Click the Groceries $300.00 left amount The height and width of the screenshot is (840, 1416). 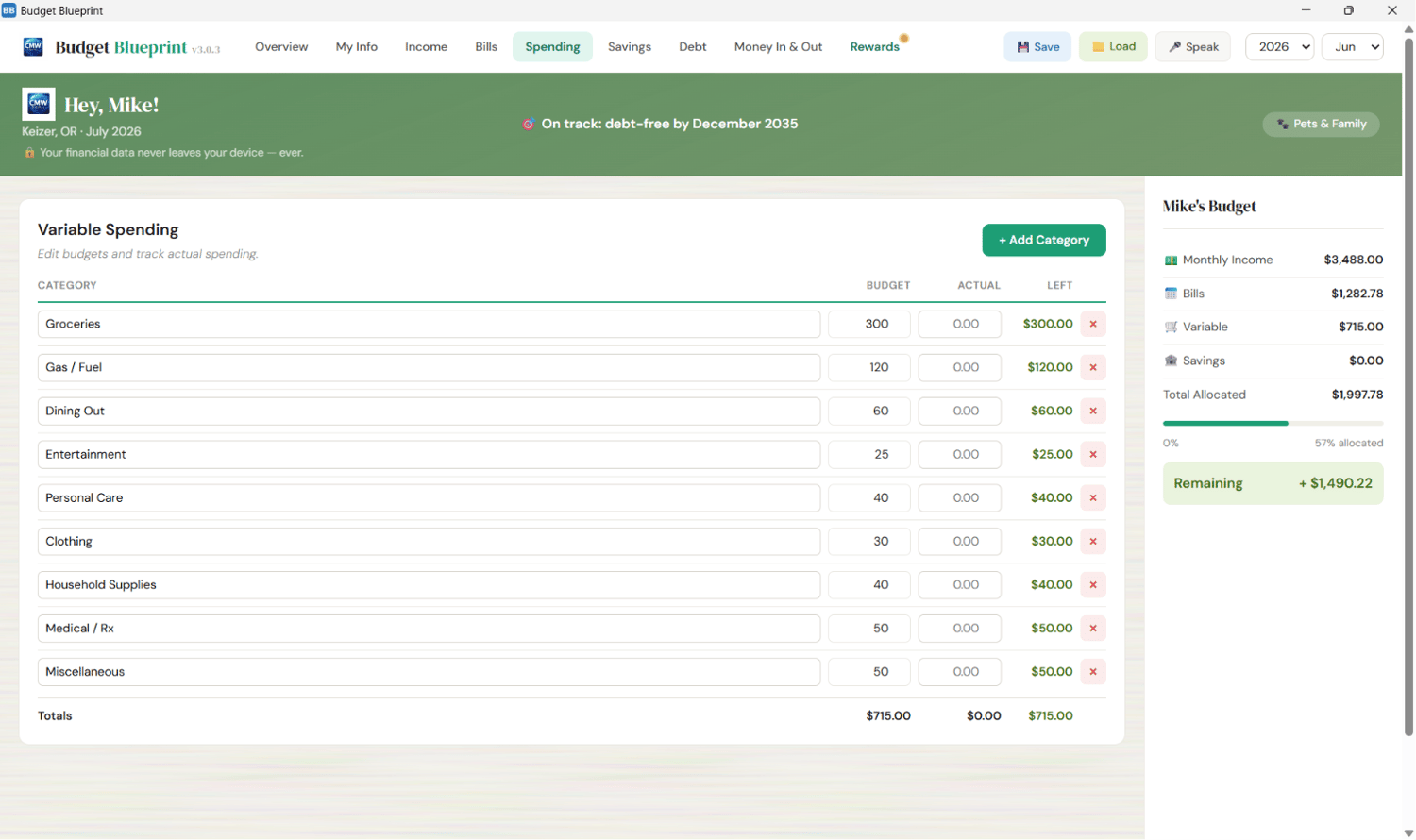pos(1048,324)
